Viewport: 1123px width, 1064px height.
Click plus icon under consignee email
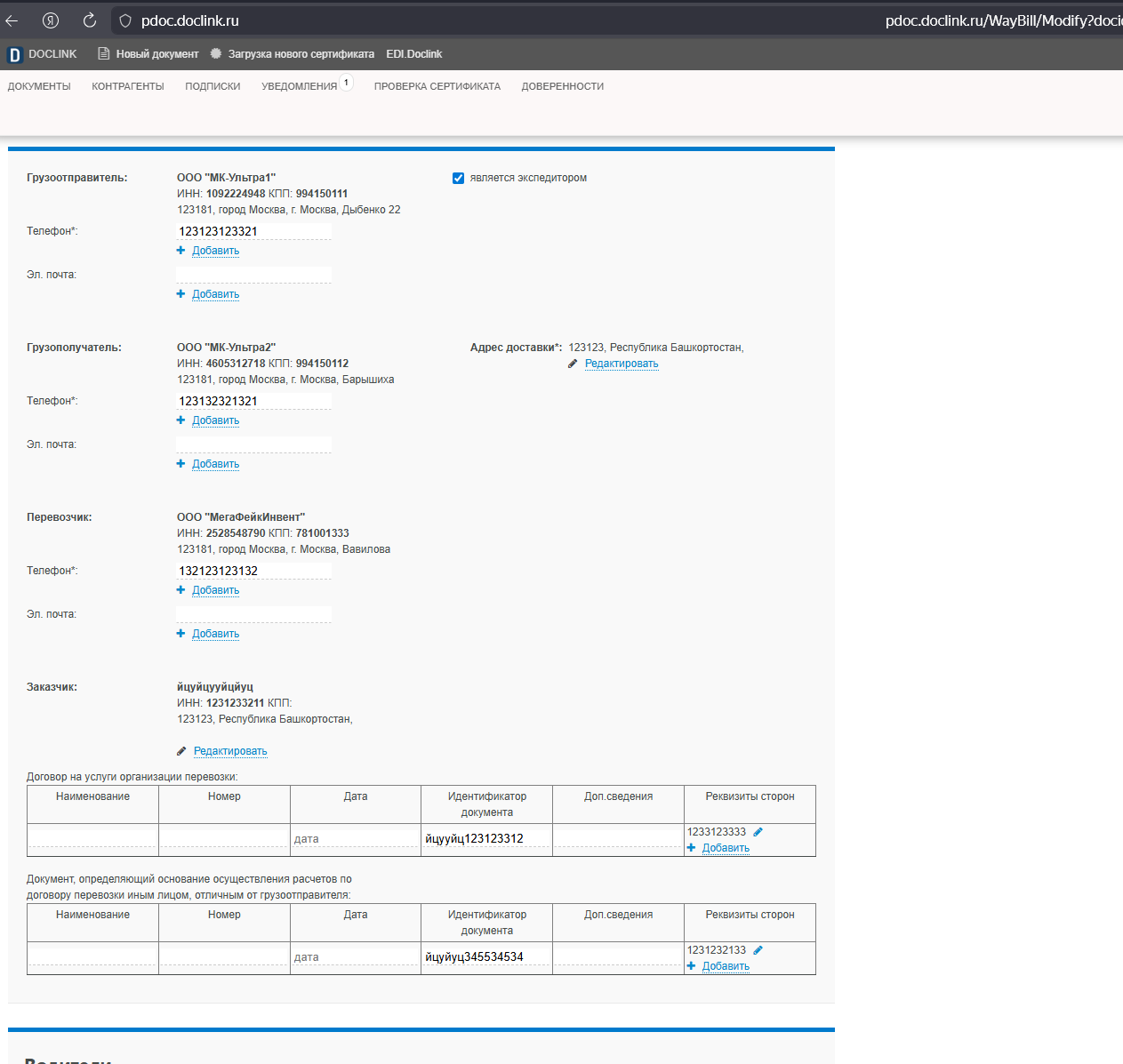click(180, 464)
